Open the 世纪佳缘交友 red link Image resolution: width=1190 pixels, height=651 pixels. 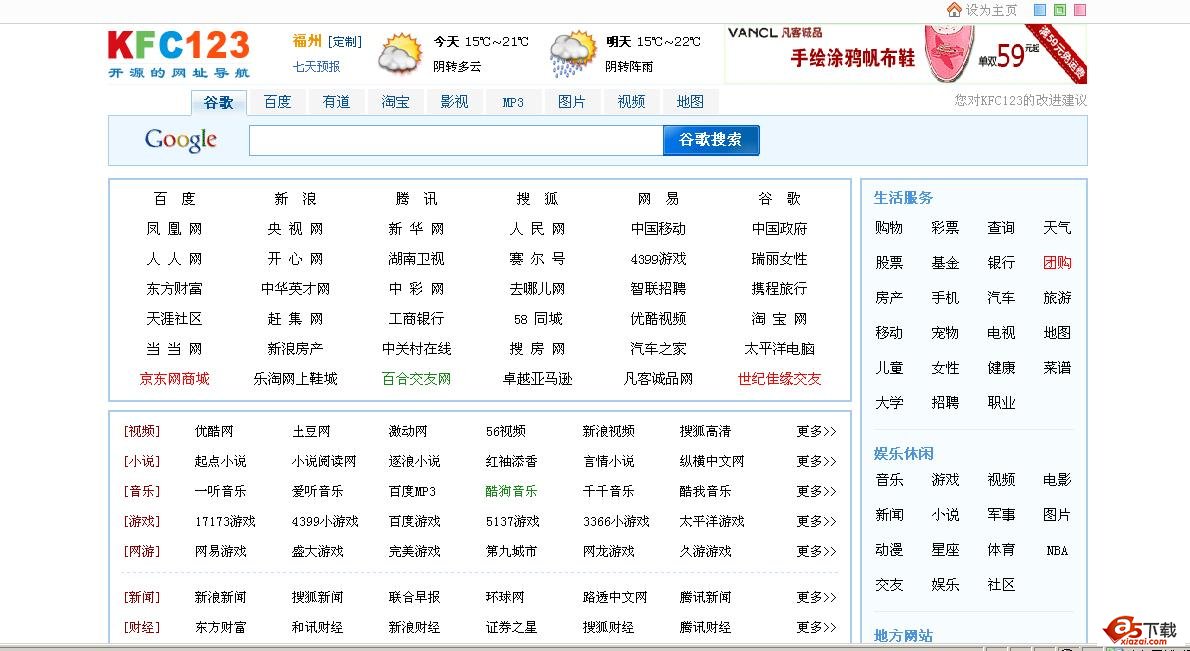click(779, 379)
